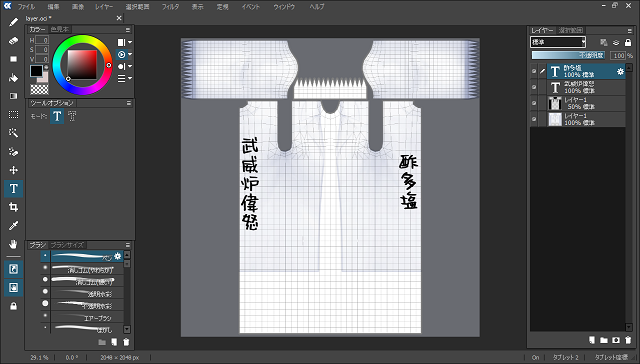Select the Magic Wand tool
This screenshot has height=364, width=640.
pos(13,133)
